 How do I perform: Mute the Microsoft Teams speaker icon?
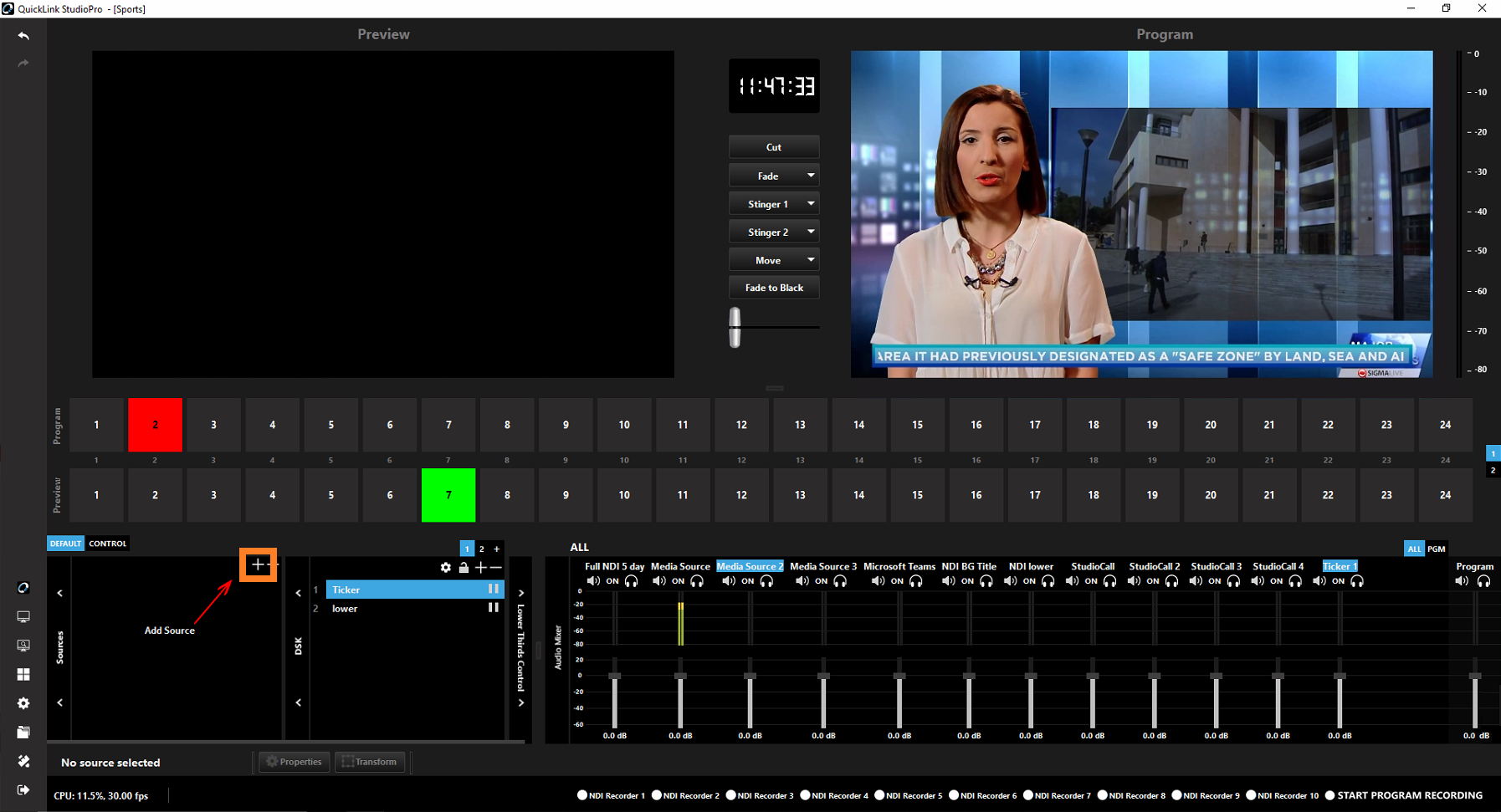click(x=877, y=581)
